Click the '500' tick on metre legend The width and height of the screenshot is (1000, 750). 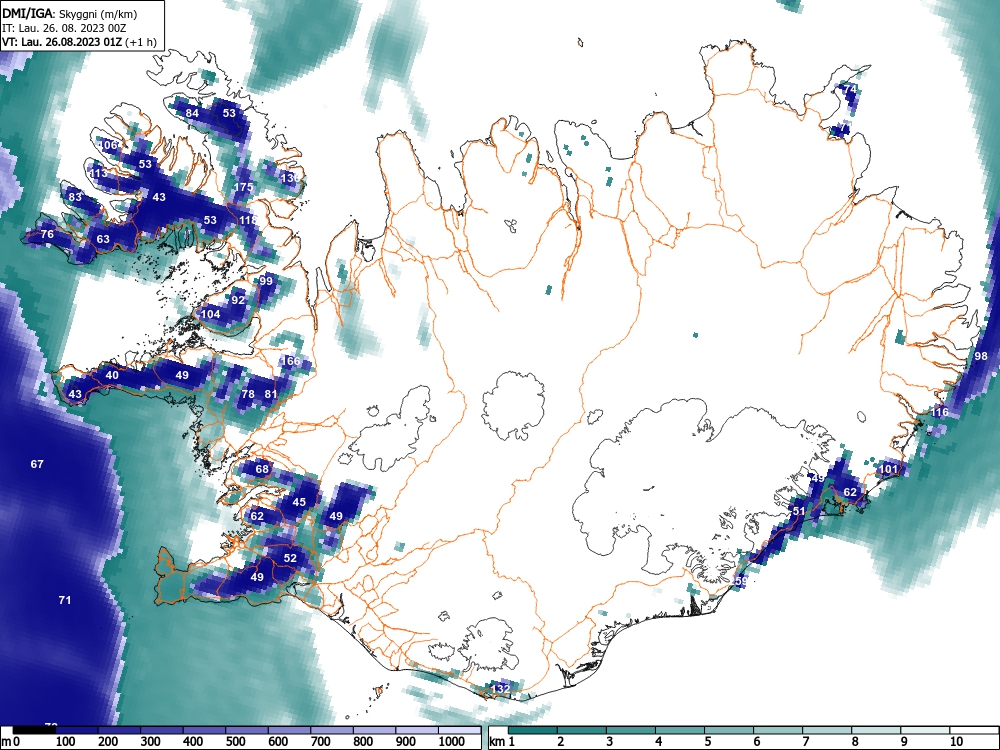235,741
